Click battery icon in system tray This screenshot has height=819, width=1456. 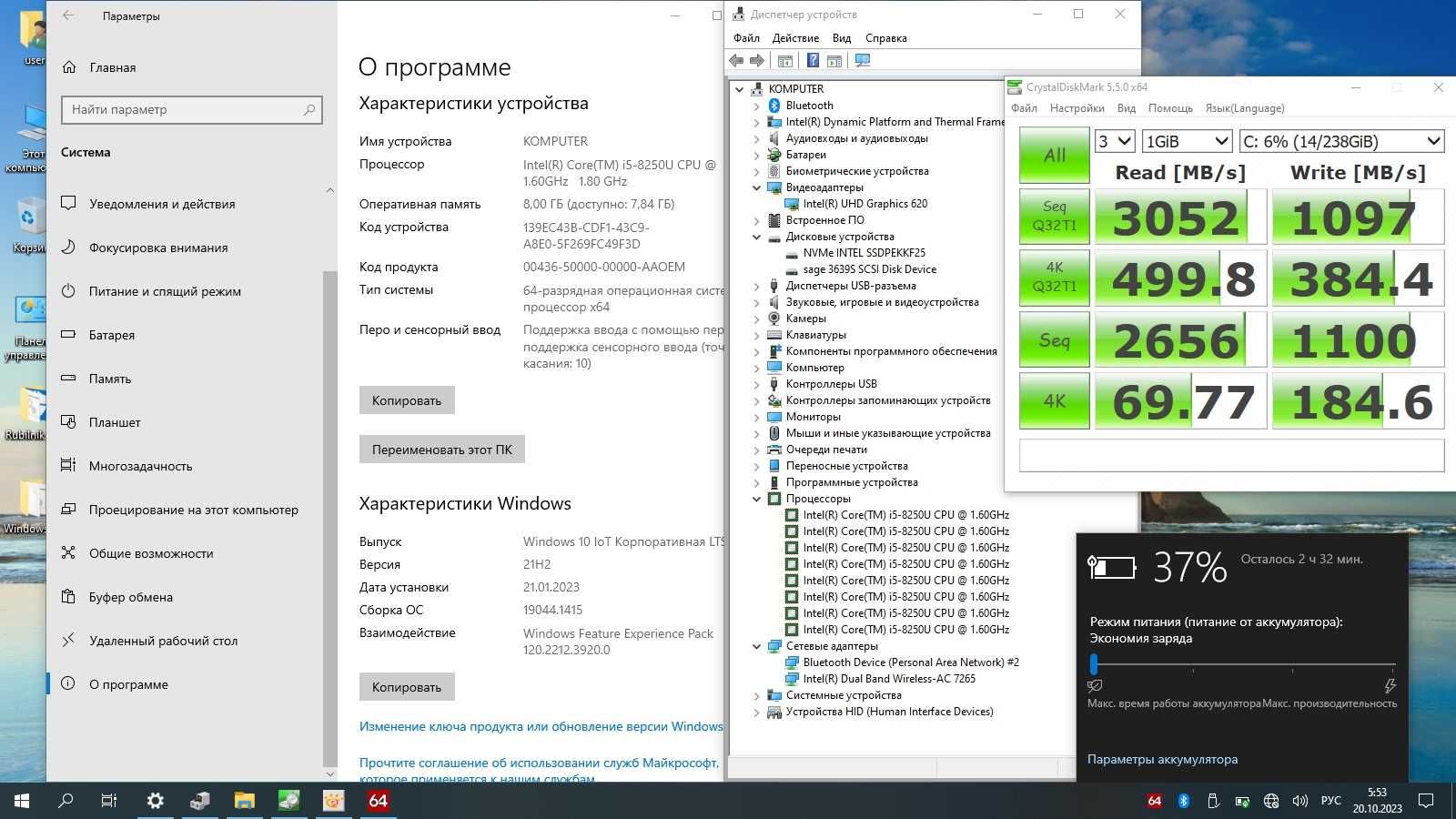click(x=1242, y=801)
